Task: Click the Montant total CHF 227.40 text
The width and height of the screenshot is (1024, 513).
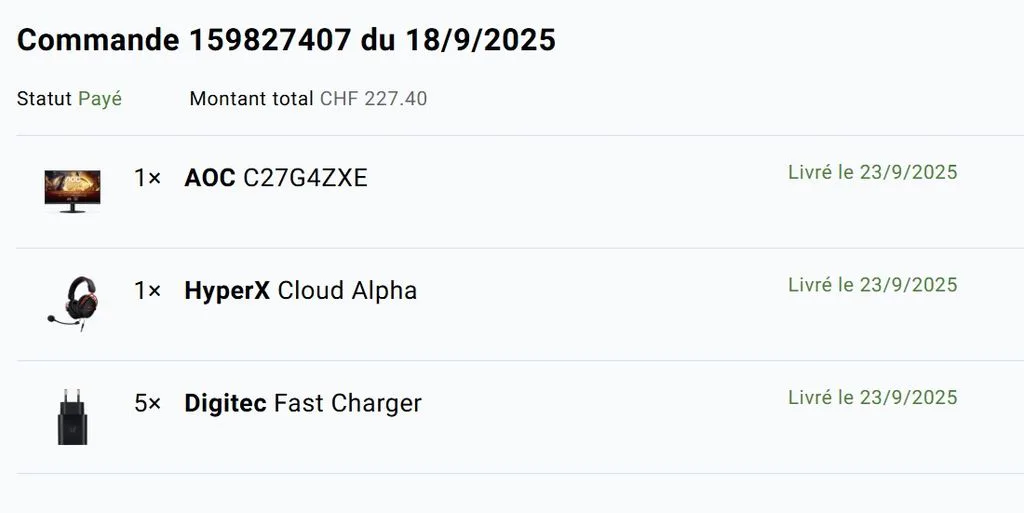Action: pos(308,99)
